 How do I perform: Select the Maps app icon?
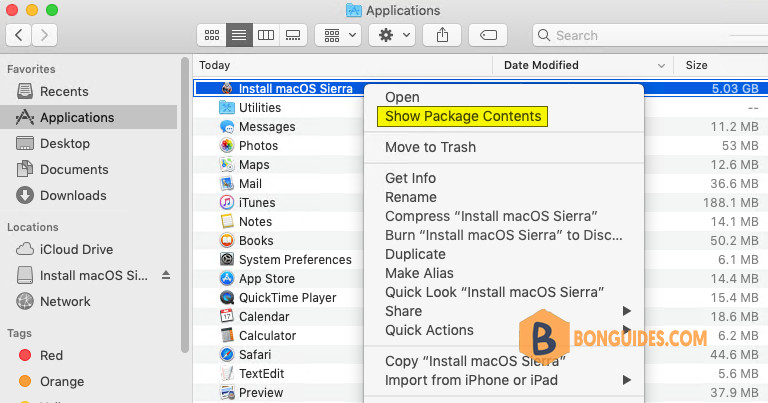pyautogui.click(x=227, y=165)
